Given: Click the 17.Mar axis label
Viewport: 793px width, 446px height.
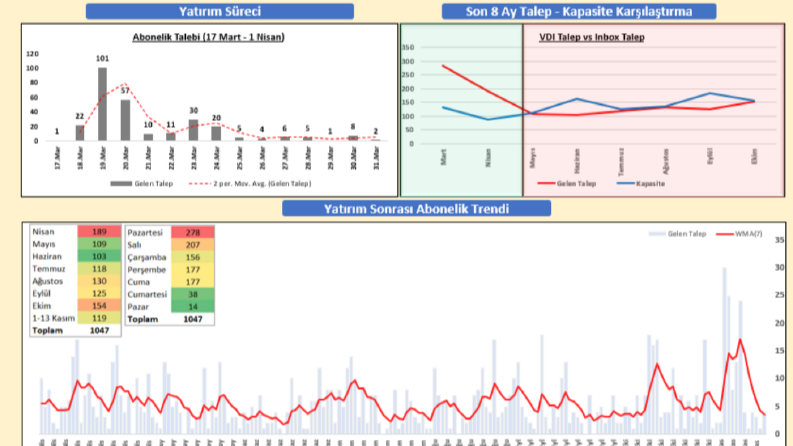Looking at the screenshot, I should click(57, 158).
